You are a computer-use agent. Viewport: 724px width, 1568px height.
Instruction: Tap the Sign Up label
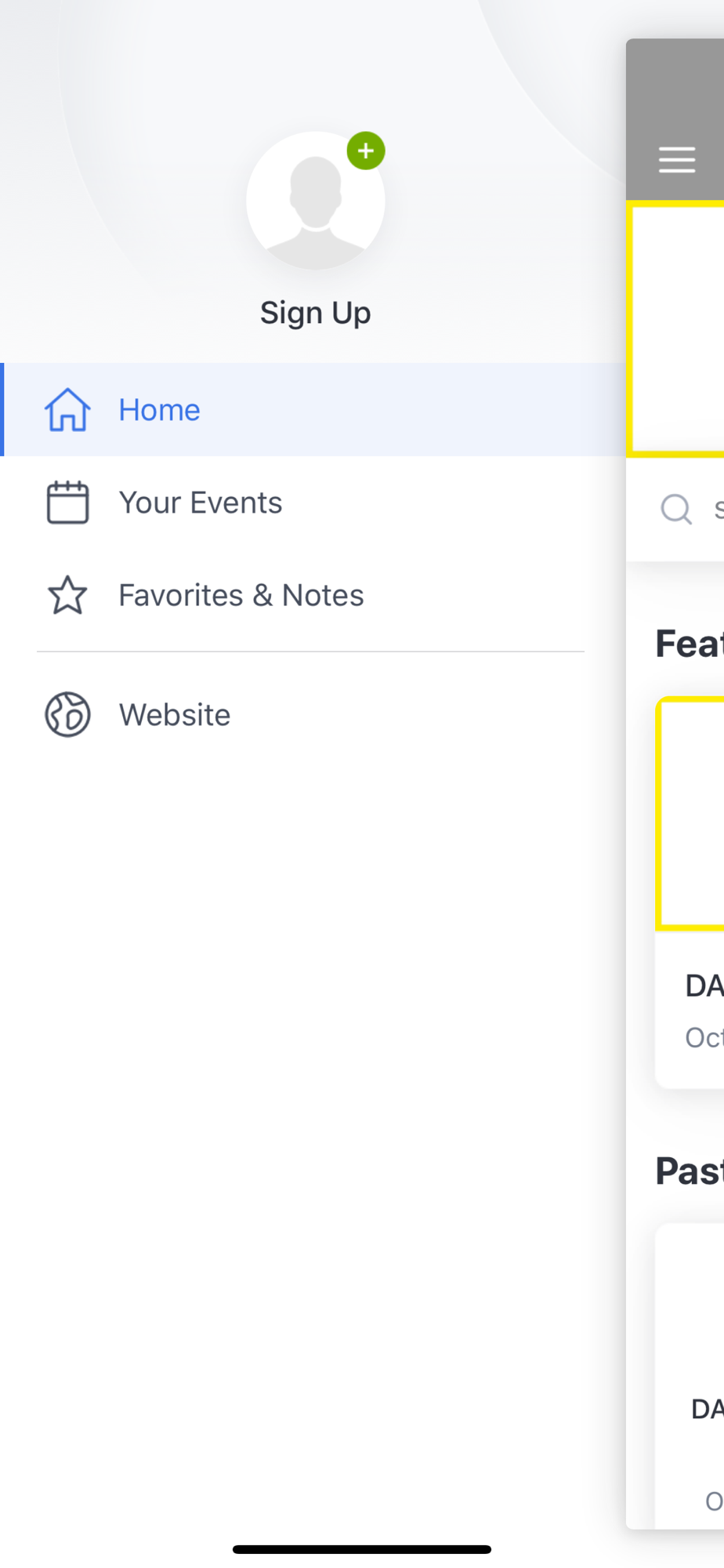[316, 314]
